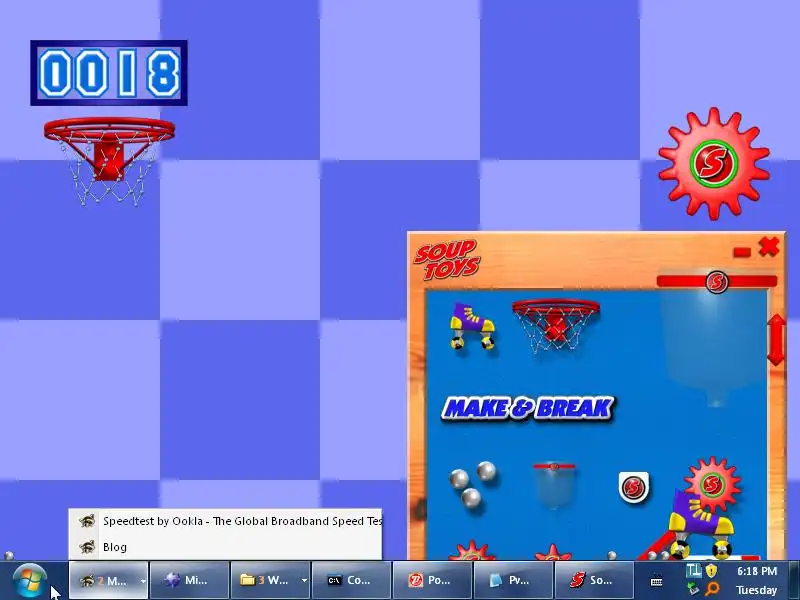
Task: Expand the browser group dropdown arrow
Action: point(143,581)
